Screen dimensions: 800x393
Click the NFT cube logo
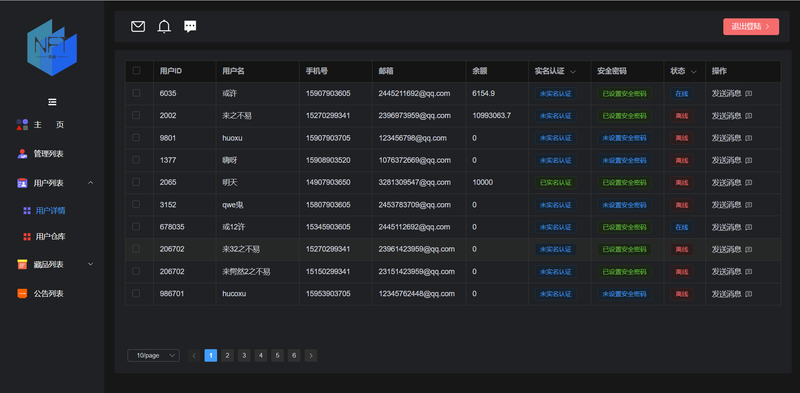(52, 47)
